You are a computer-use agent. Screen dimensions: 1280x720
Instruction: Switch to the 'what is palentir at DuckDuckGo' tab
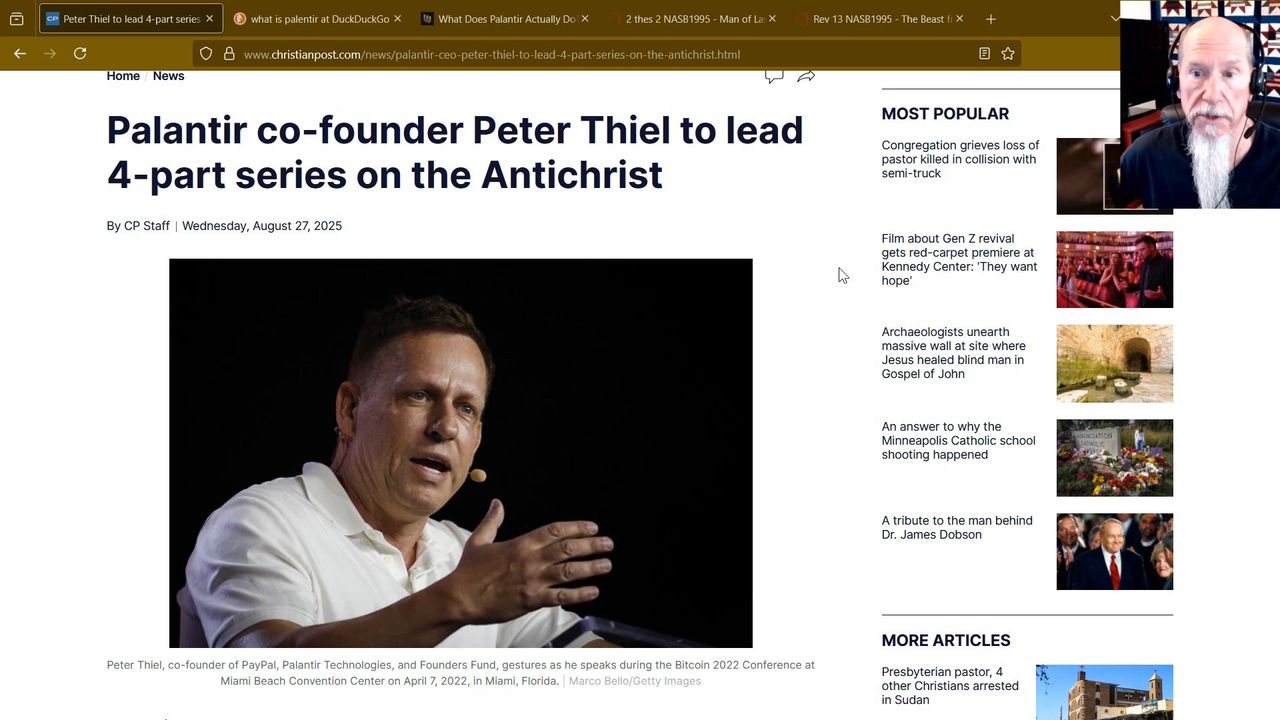pos(318,19)
